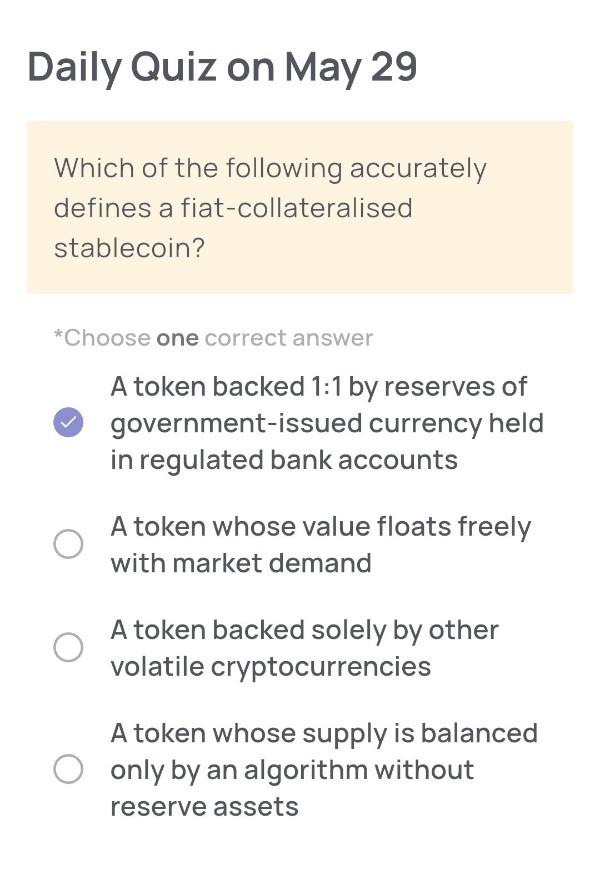Click the word 'stablecoin?' in the question box

[x=130, y=248]
